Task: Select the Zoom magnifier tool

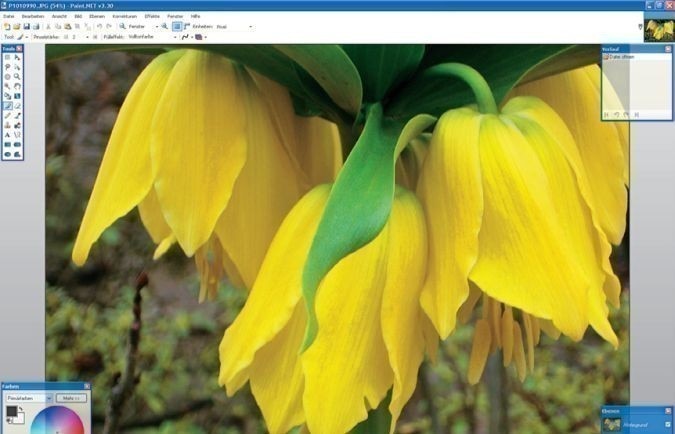Action: 18,77
